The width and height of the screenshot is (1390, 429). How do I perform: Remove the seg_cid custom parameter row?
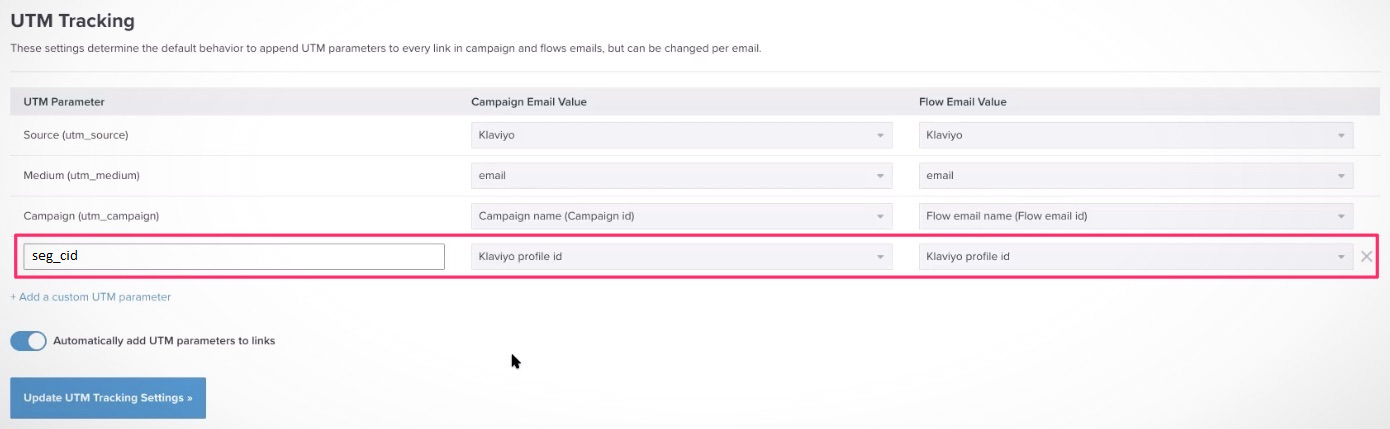click(x=1366, y=256)
